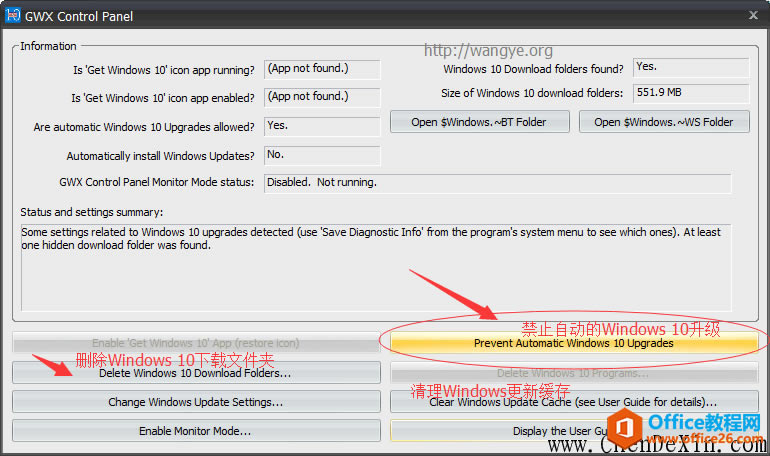Click the 'icon app running?' status field

coord(322,69)
